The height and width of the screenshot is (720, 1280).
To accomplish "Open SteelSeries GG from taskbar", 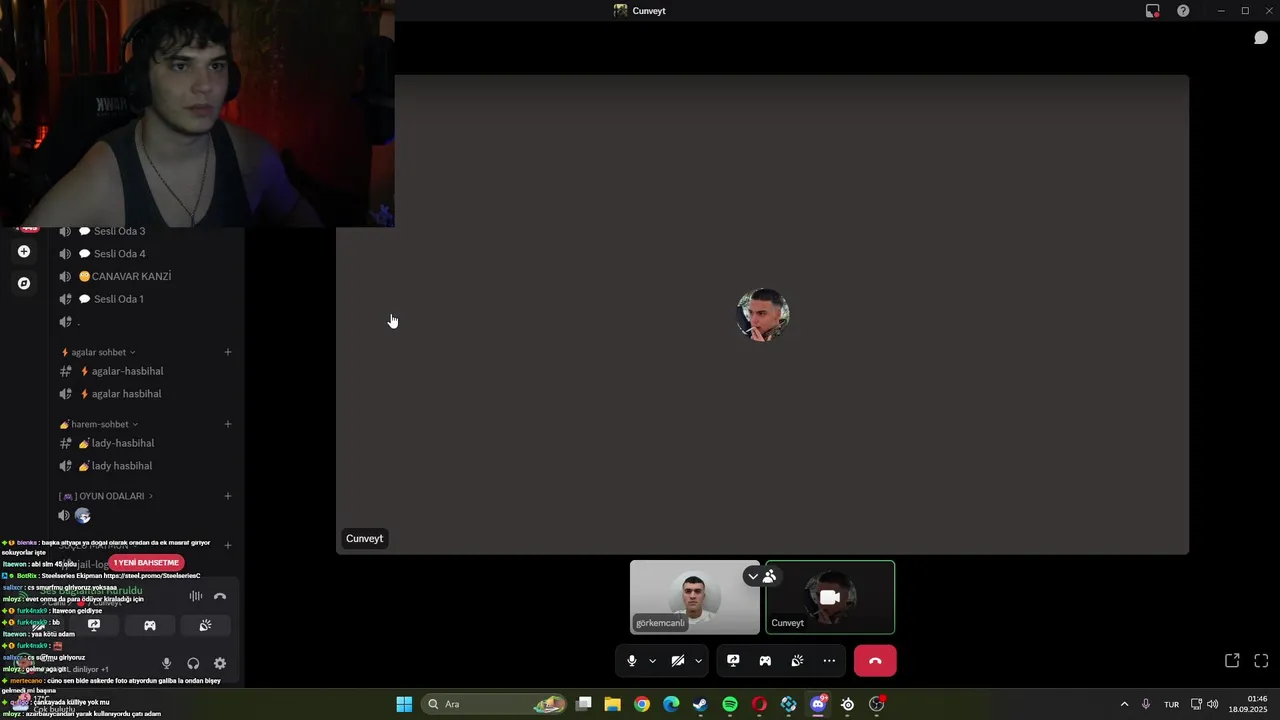I will [x=848, y=704].
